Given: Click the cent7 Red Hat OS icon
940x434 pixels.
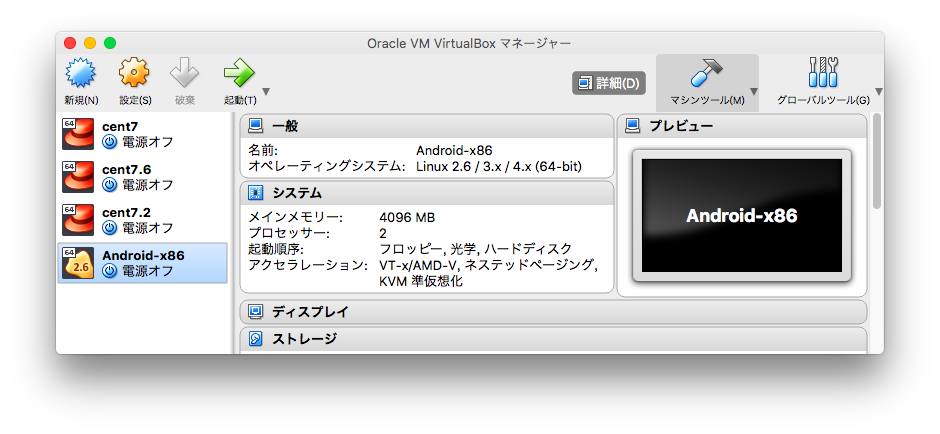Looking at the screenshot, I should [79, 134].
